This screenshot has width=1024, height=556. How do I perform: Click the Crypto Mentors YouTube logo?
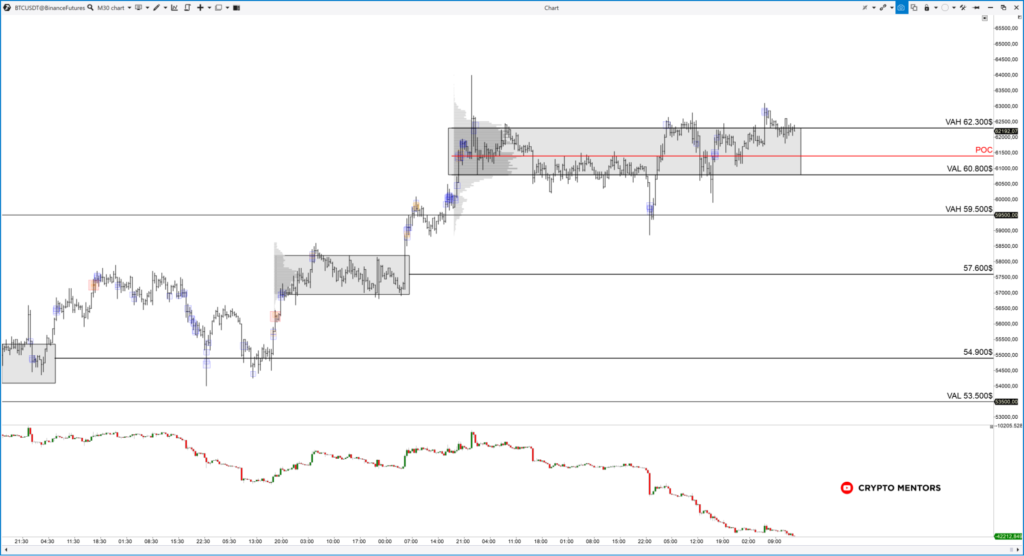tap(847, 488)
